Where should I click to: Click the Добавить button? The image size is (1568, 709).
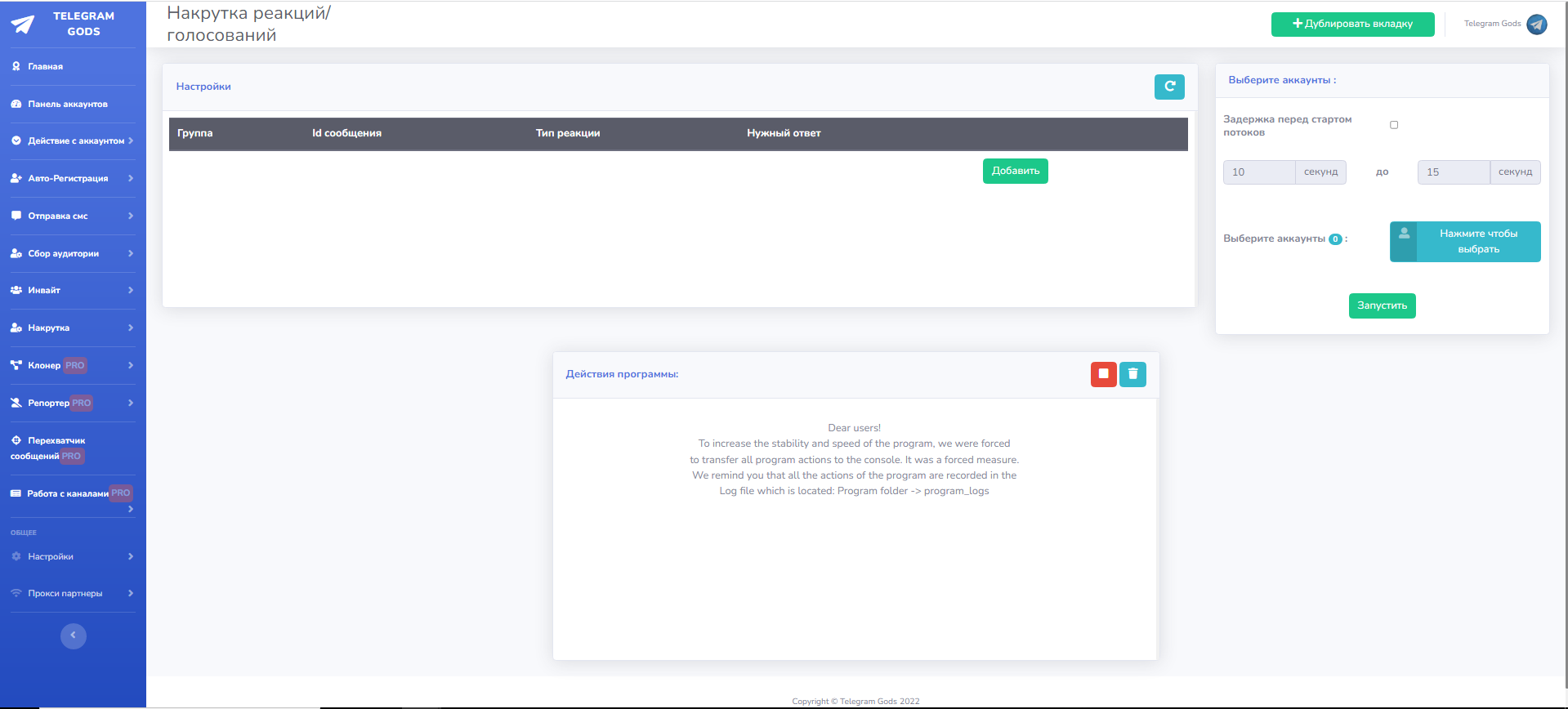pyautogui.click(x=1016, y=171)
